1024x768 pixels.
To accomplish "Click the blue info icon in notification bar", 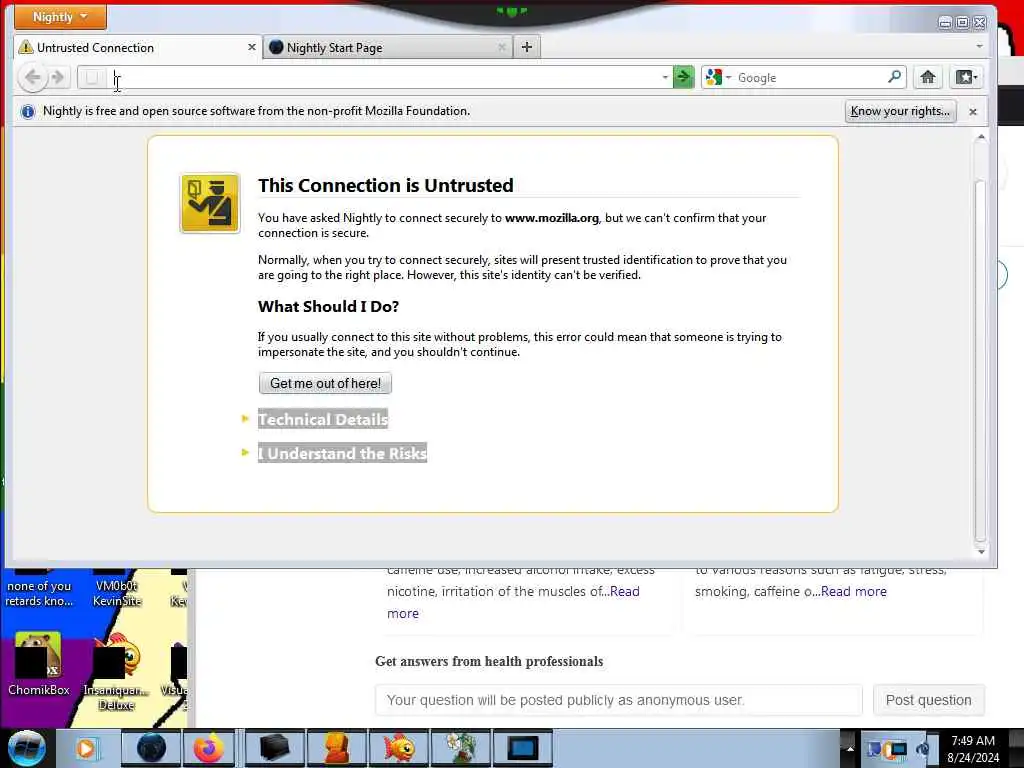I will tap(27, 112).
